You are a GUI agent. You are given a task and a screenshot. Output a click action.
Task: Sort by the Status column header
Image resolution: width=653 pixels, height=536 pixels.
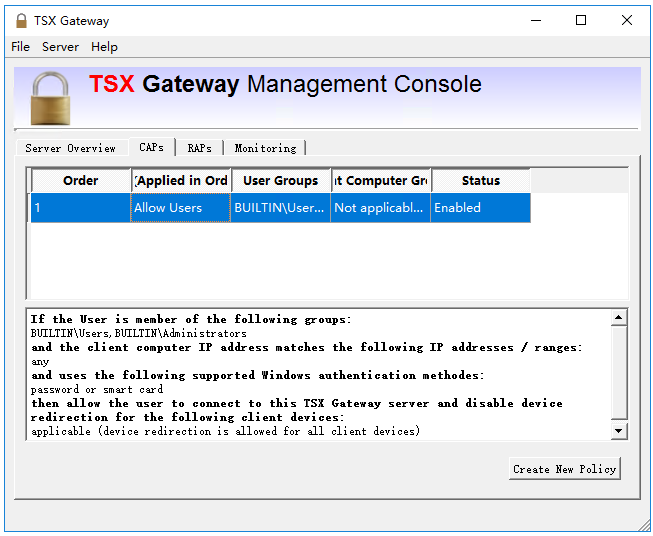[481, 180]
